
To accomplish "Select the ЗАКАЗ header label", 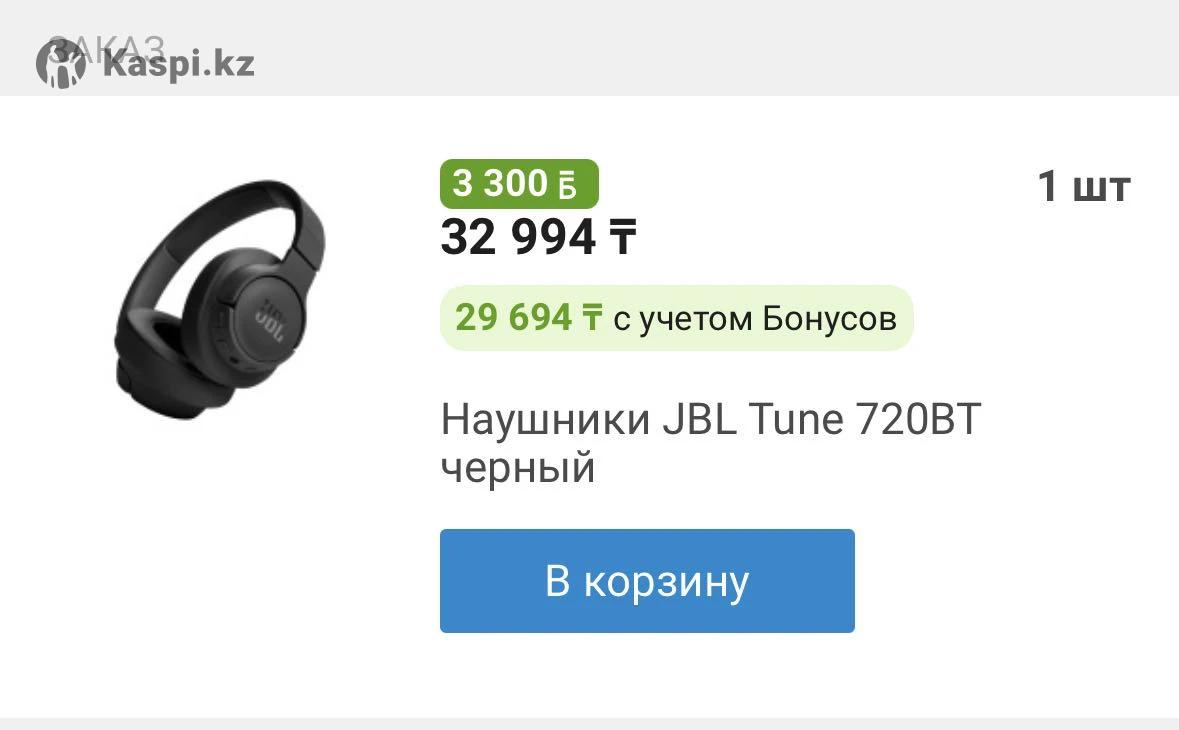I will (105, 50).
